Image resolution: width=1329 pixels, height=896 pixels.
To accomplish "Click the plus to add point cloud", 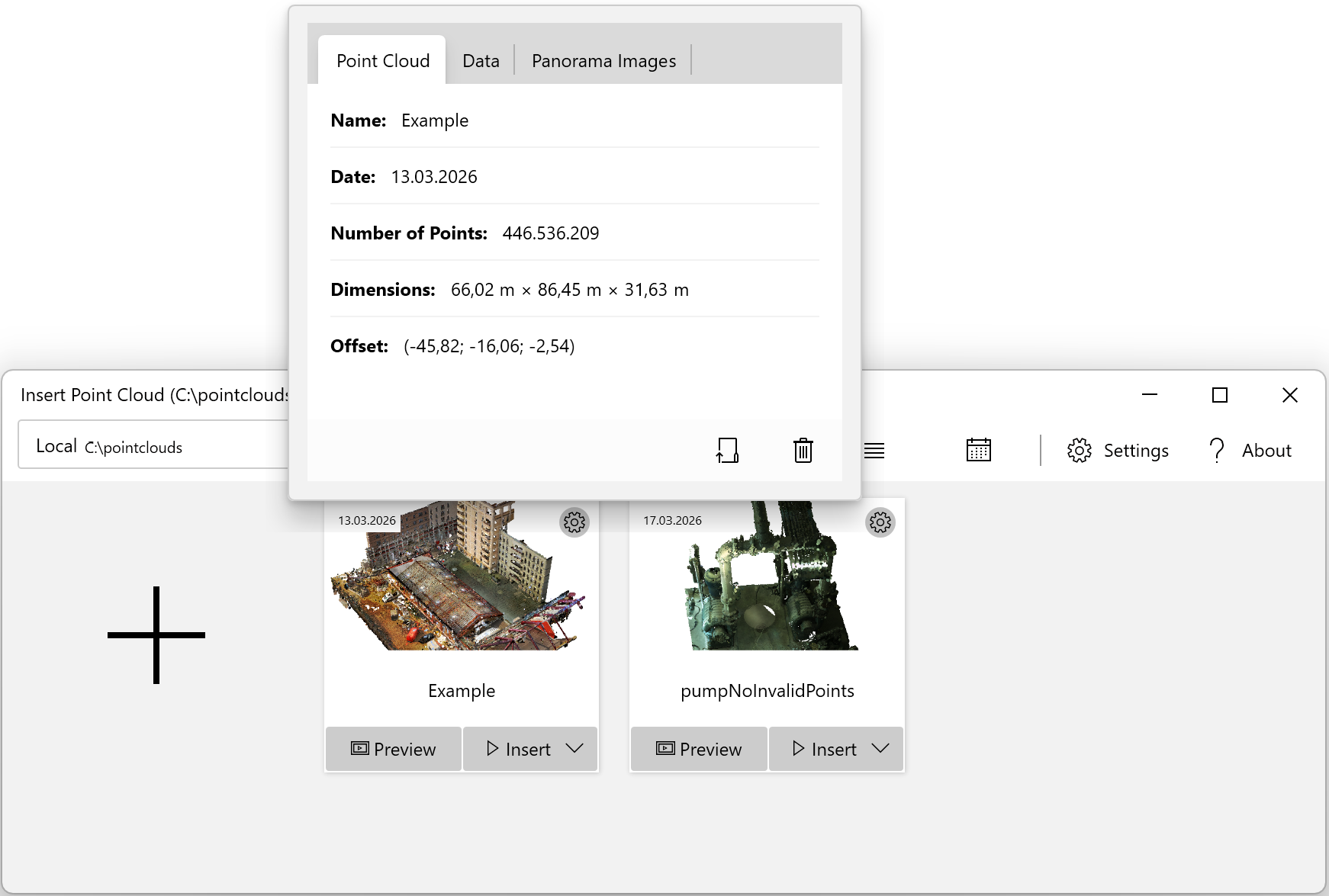I will tap(156, 634).
